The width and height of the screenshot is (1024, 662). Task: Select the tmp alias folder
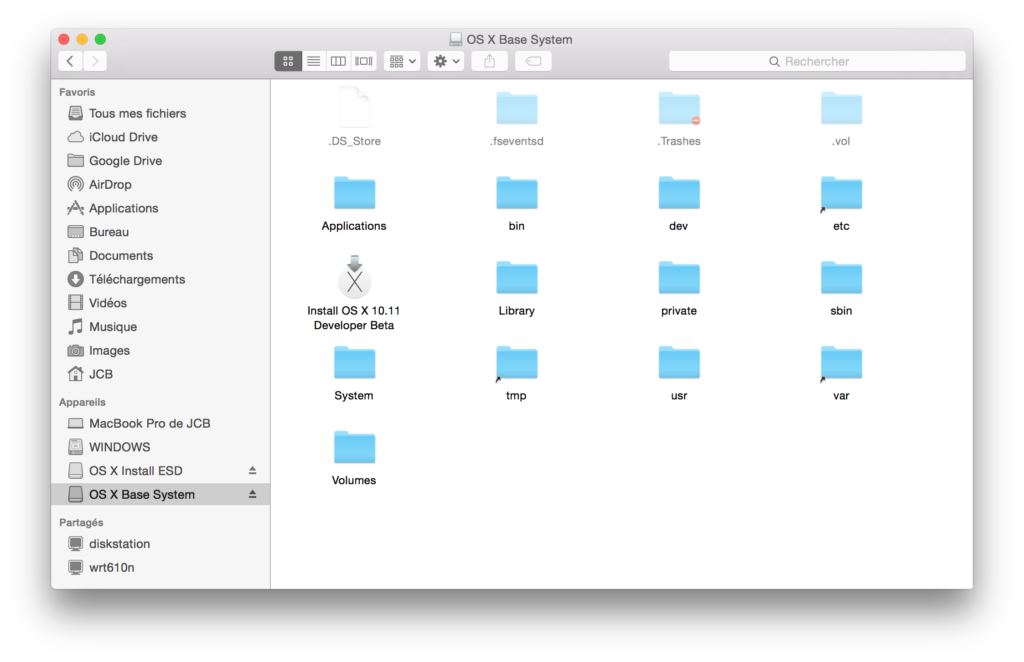[517, 363]
